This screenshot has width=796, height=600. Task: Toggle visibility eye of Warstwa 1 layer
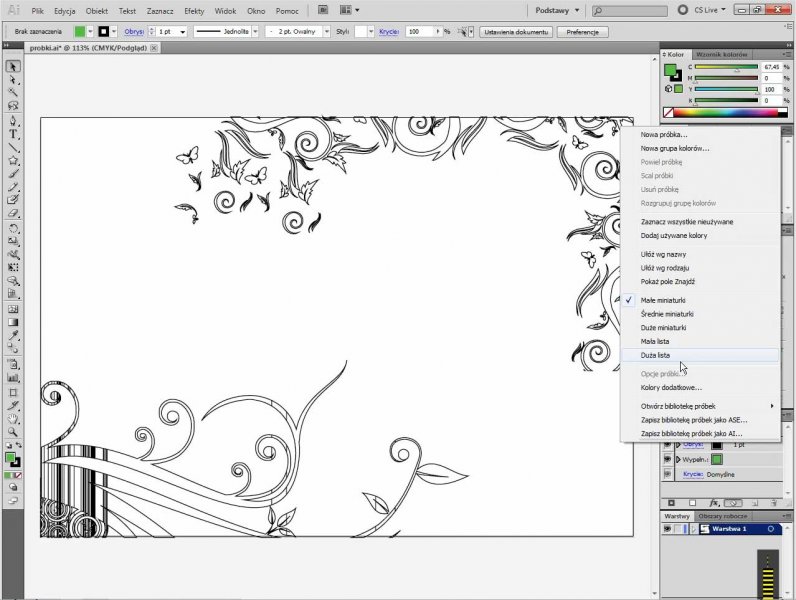point(667,528)
